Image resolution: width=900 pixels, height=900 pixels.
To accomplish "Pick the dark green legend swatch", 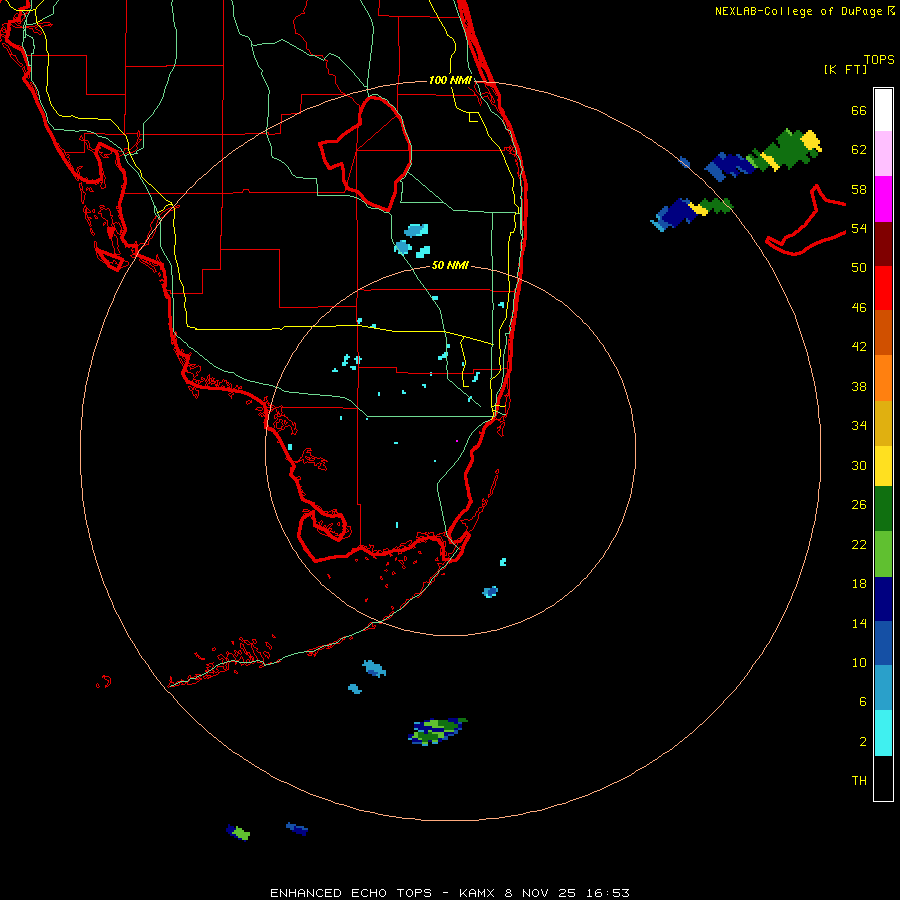I will 883,509.
